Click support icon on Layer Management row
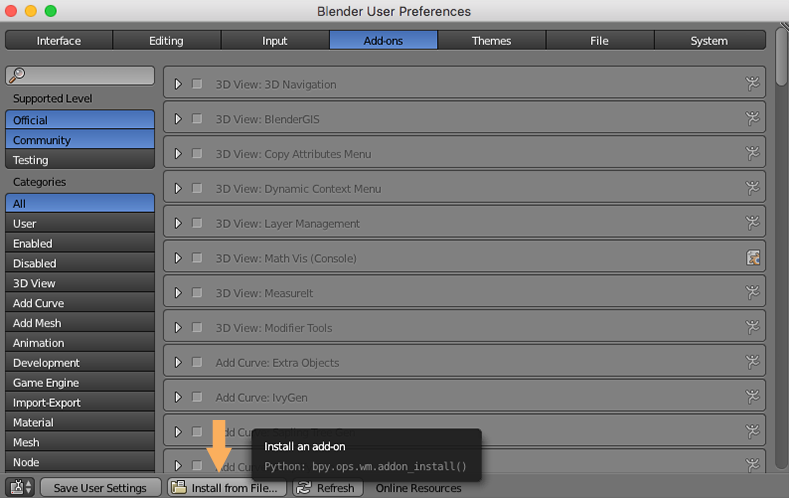 point(752,223)
